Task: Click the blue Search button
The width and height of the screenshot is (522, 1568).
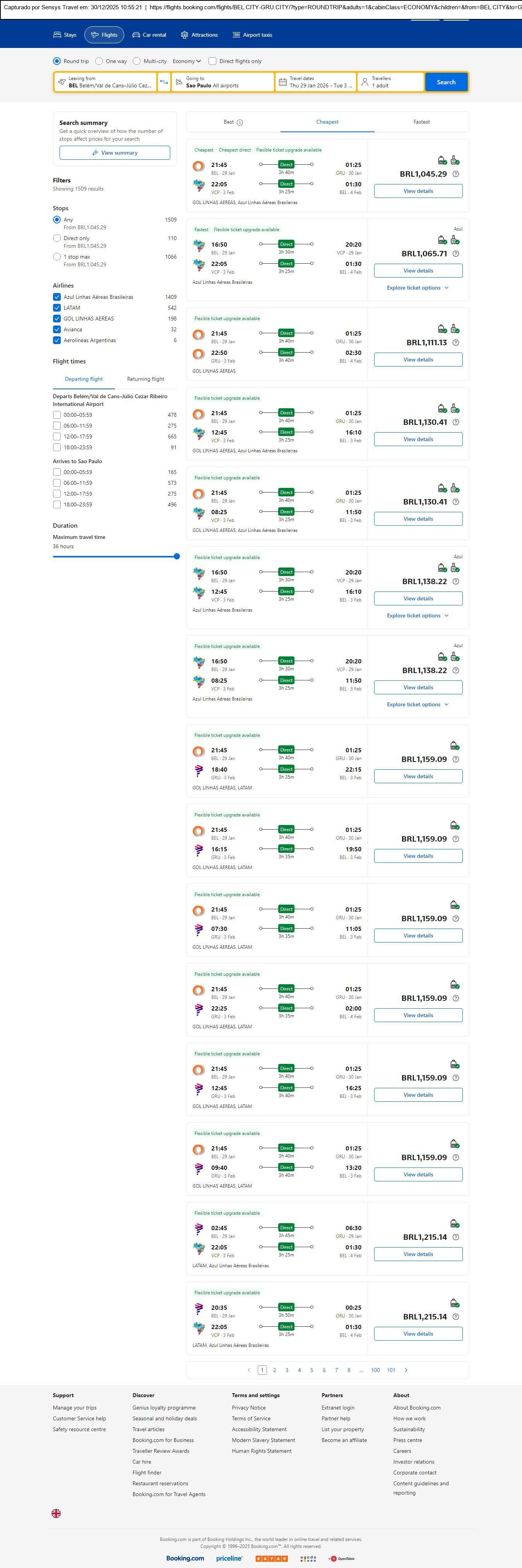Action: click(x=446, y=82)
